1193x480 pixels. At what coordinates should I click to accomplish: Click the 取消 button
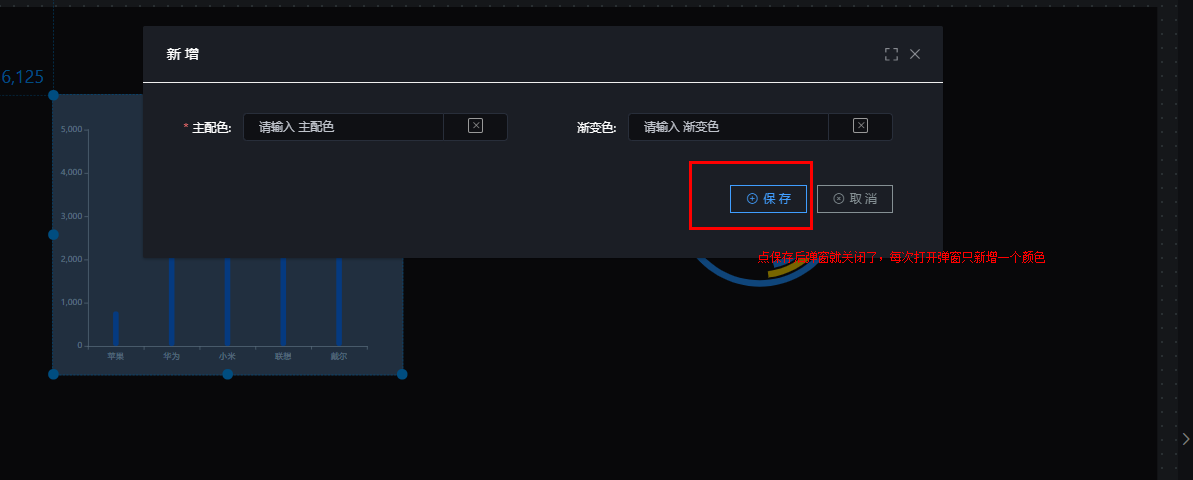click(854, 199)
